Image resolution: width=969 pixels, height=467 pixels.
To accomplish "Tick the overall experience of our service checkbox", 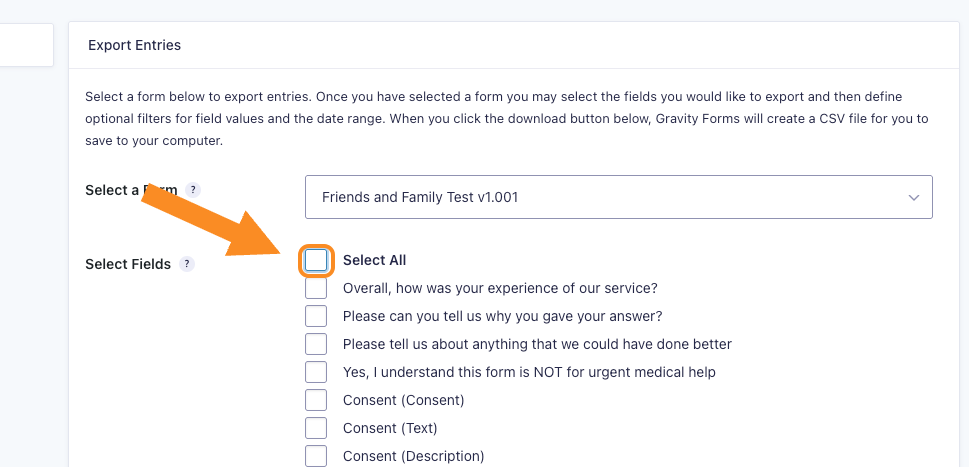I will coord(316,288).
